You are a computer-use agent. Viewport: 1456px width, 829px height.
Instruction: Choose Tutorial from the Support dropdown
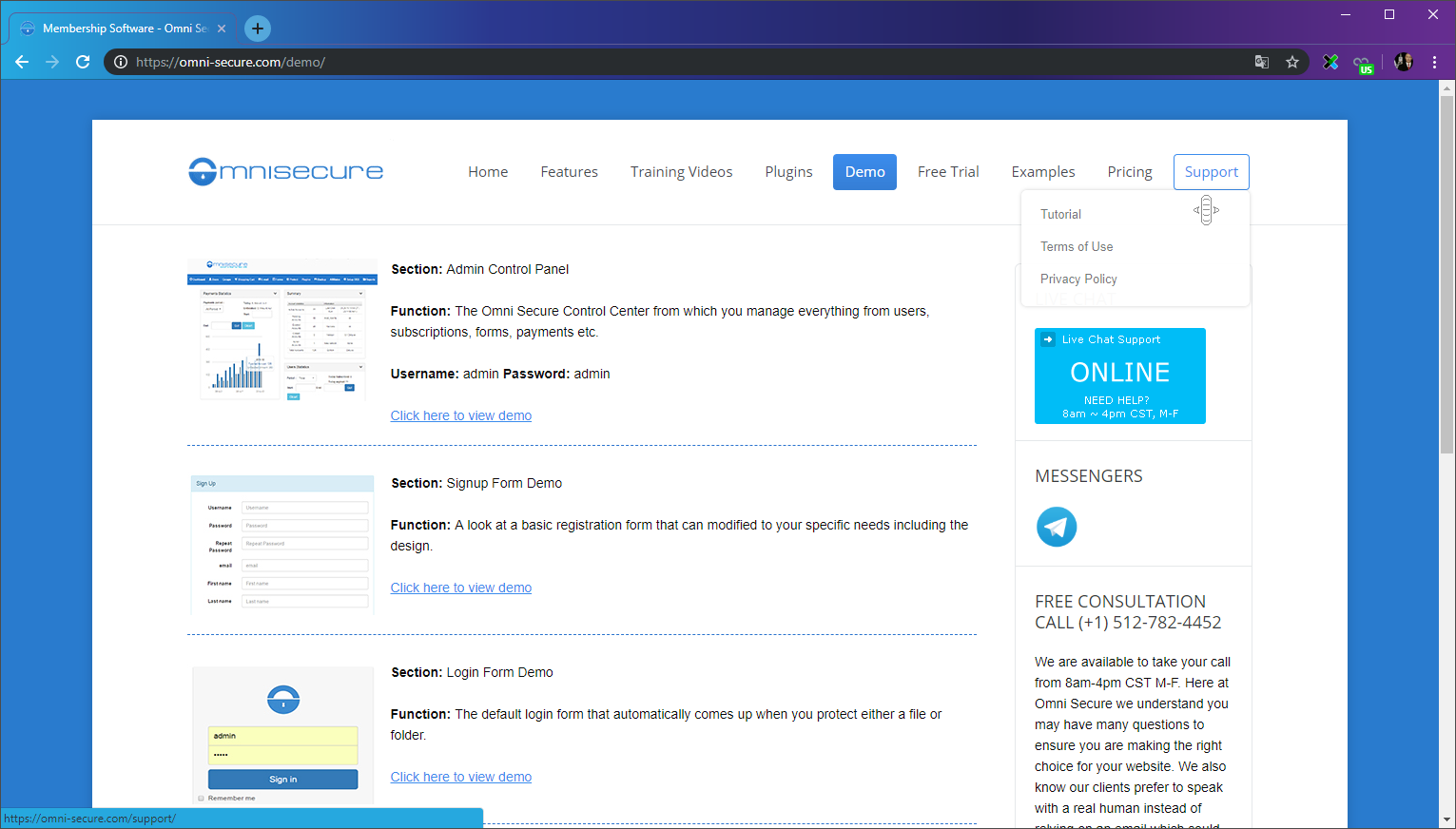tap(1060, 214)
